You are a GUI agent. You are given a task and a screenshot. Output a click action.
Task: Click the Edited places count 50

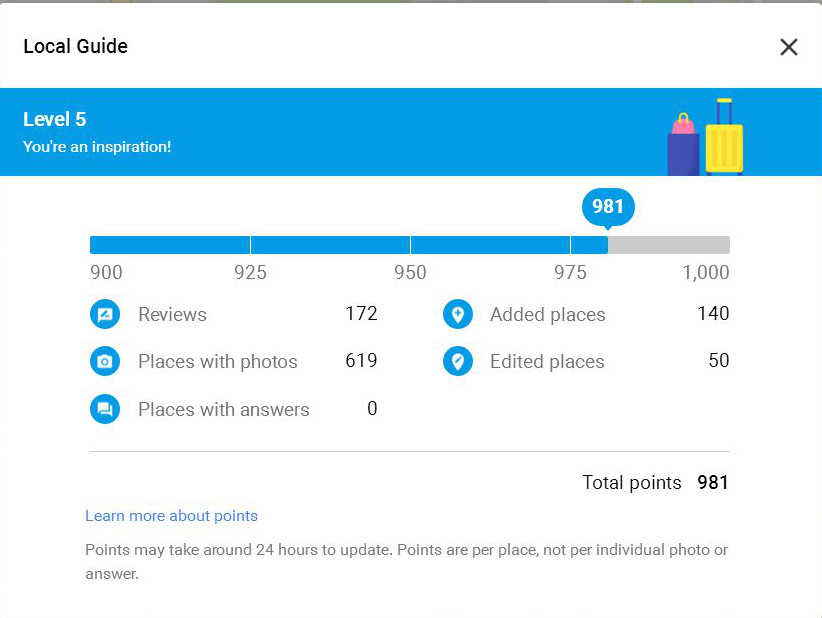pyautogui.click(x=719, y=361)
